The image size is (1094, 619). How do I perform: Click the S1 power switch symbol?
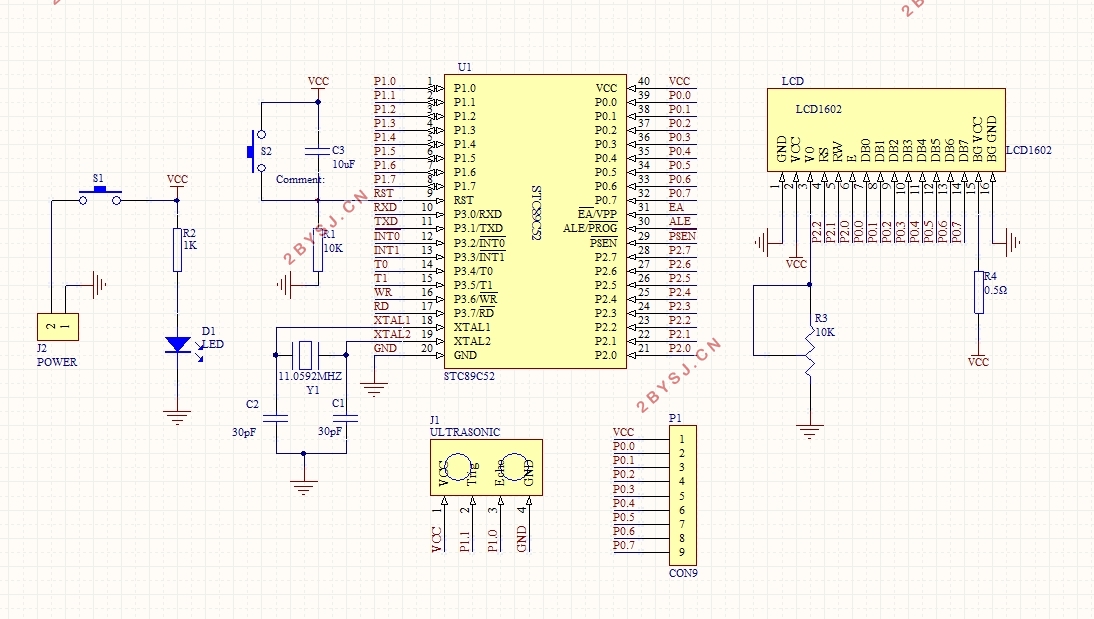(x=100, y=195)
